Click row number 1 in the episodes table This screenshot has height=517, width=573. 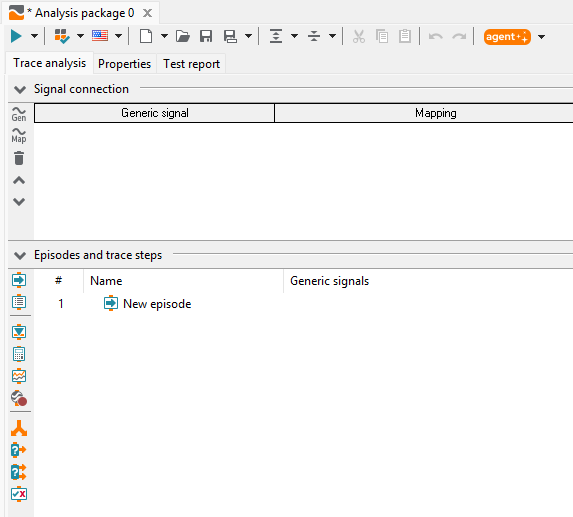tap(61, 304)
